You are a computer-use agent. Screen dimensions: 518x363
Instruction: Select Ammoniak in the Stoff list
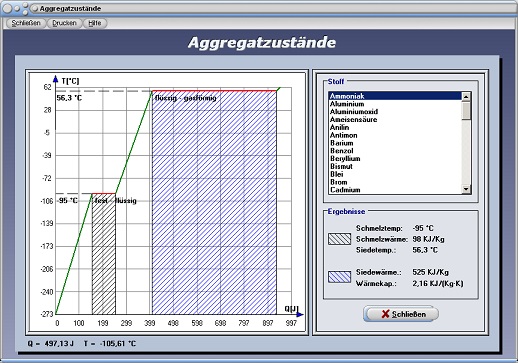[x=395, y=96]
